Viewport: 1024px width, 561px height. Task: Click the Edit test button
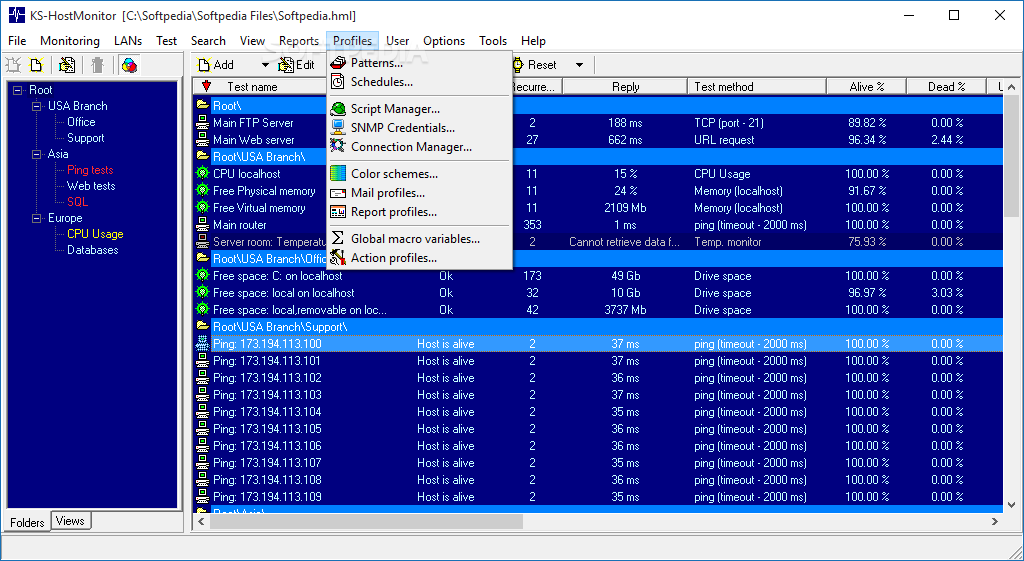pyautogui.click(x=297, y=65)
